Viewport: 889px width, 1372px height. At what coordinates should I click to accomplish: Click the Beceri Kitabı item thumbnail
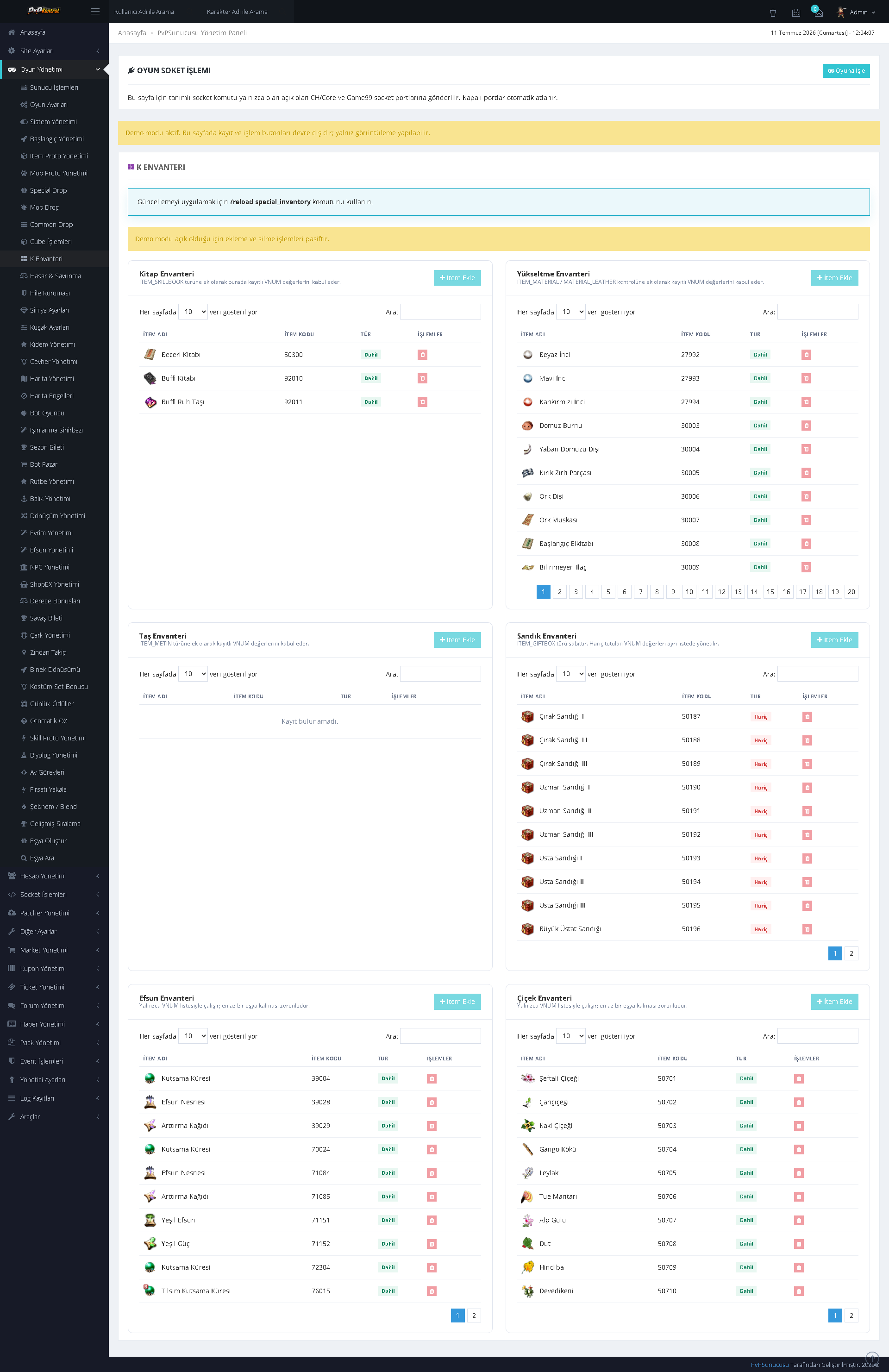(x=150, y=355)
